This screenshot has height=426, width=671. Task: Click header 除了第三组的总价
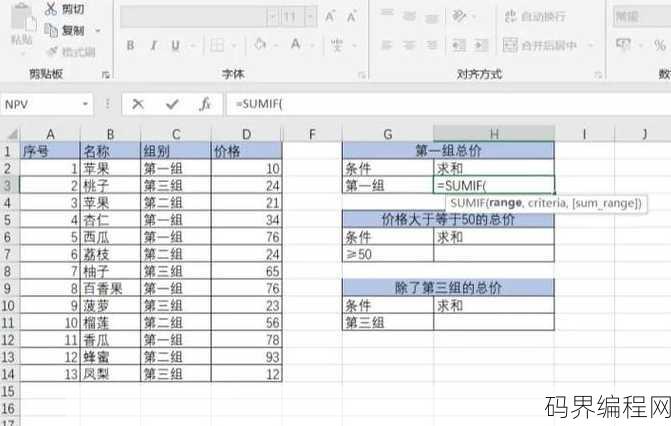pos(448,288)
